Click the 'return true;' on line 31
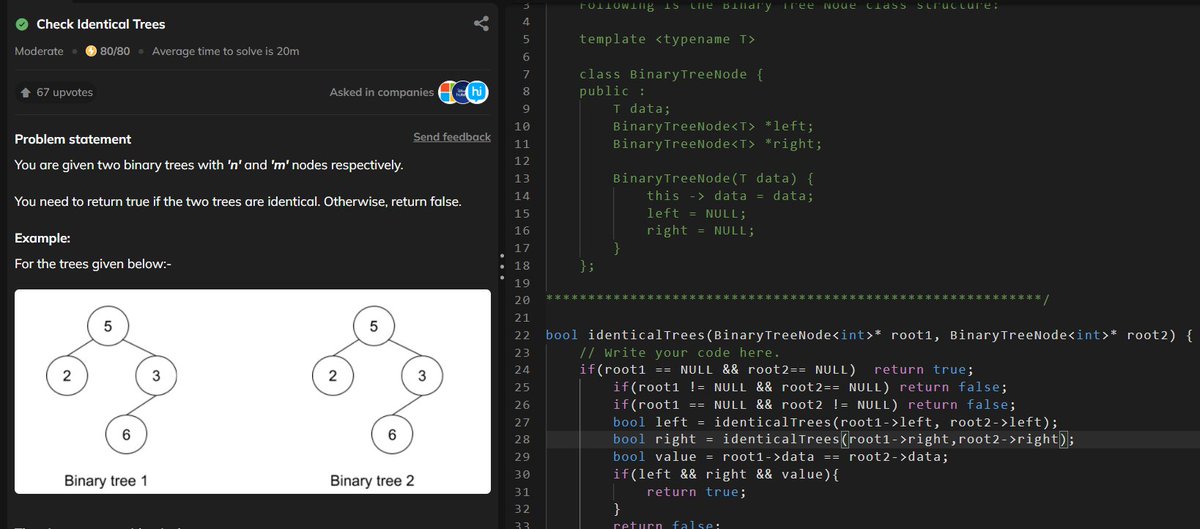The height and width of the screenshot is (529, 1200). pyautogui.click(x=696, y=491)
